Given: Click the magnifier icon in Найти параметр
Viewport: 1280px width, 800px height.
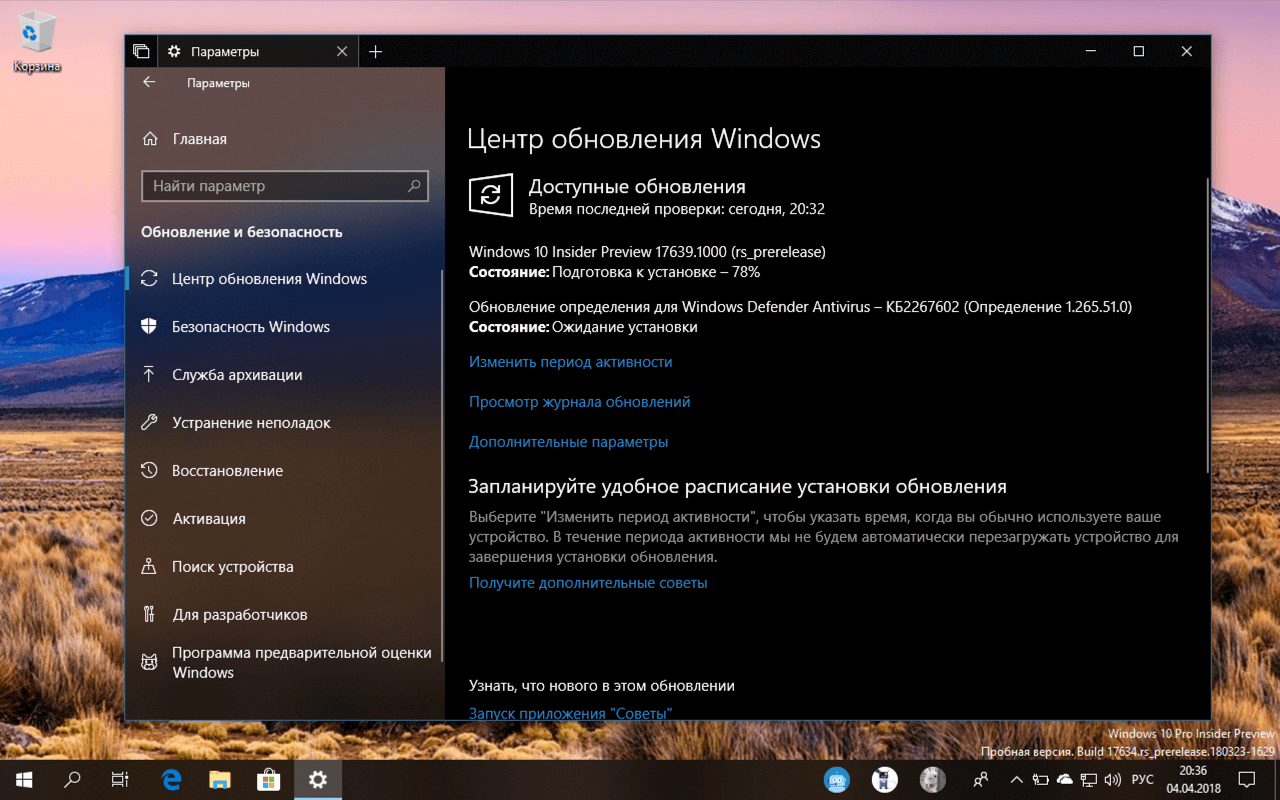Looking at the screenshot, I should pos(414,186).
